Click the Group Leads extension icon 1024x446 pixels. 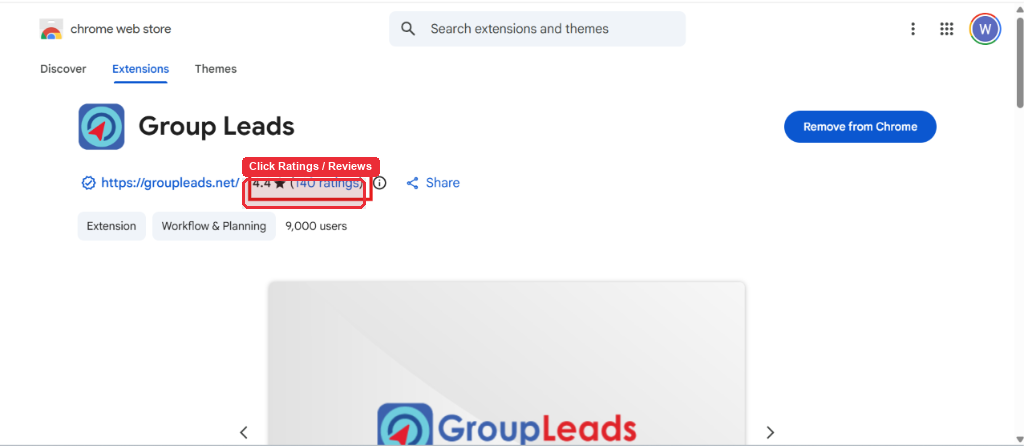(x=101, y=127)
